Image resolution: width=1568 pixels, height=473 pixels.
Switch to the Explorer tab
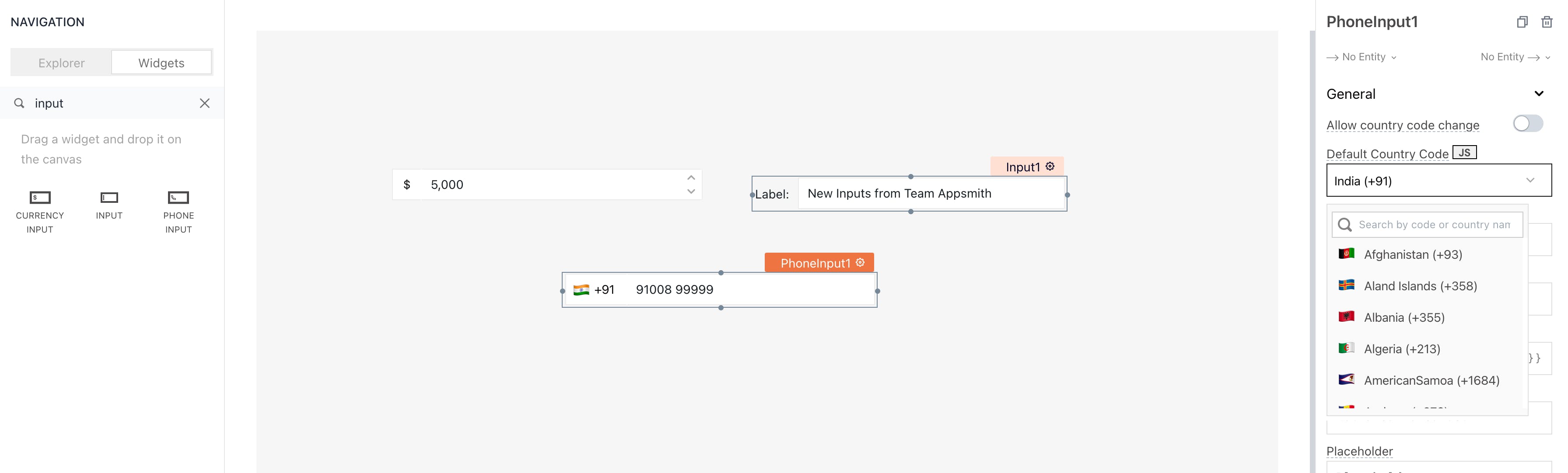62,63
